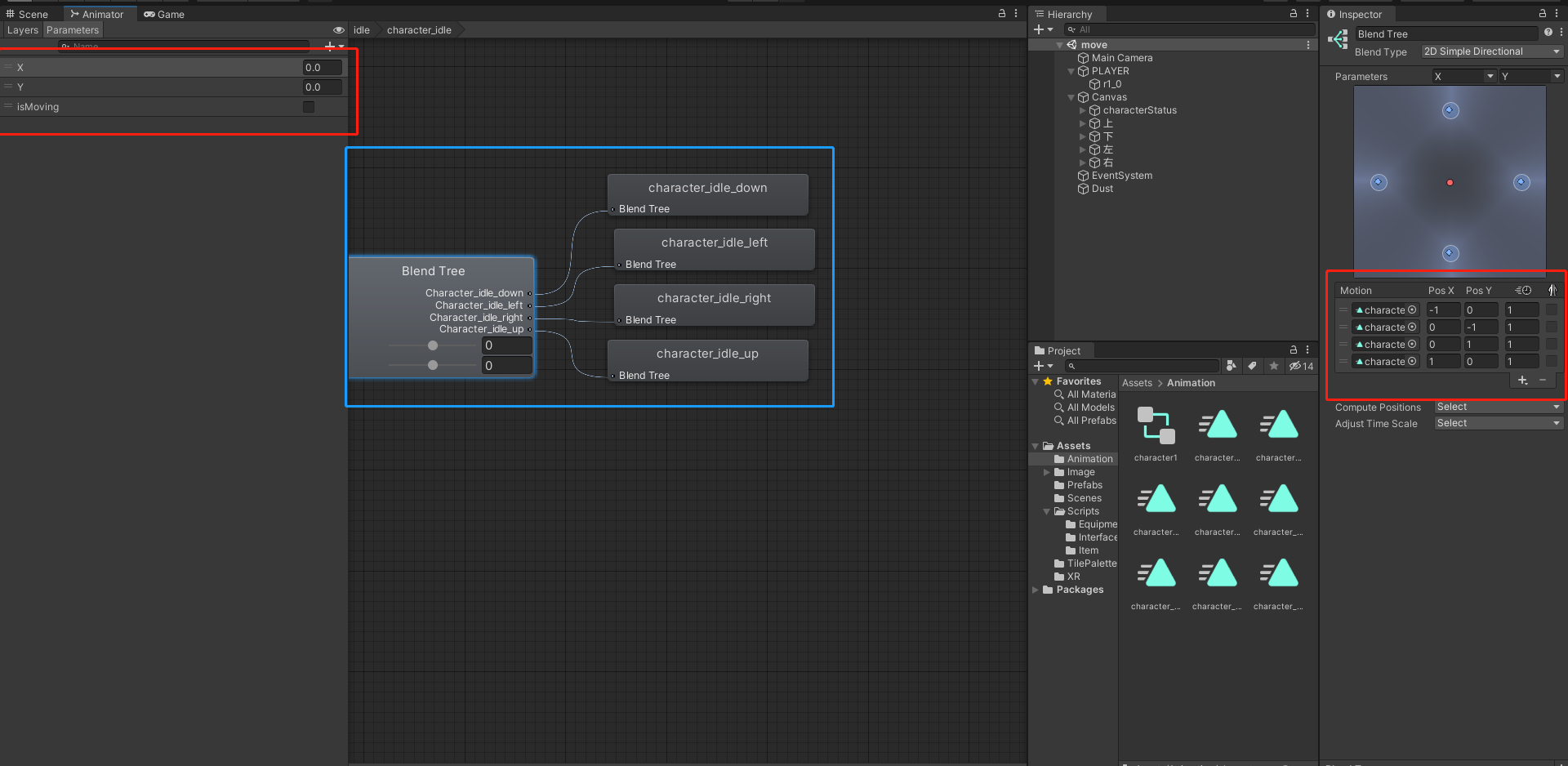This screenshot has height=766, width=1568.
Task: Open the add parameter plus icon in Animator
Action: tap(332, 47)
